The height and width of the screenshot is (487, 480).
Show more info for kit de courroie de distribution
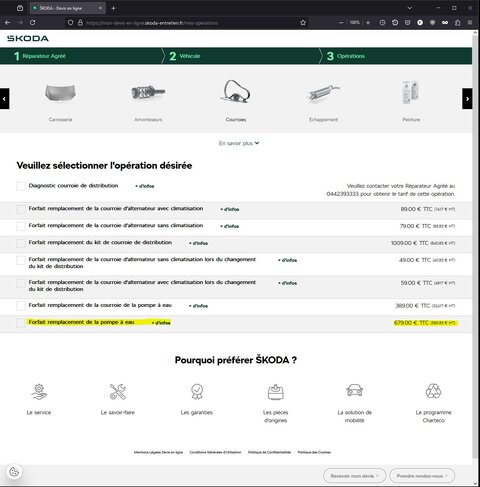click(x=198, y=243)
